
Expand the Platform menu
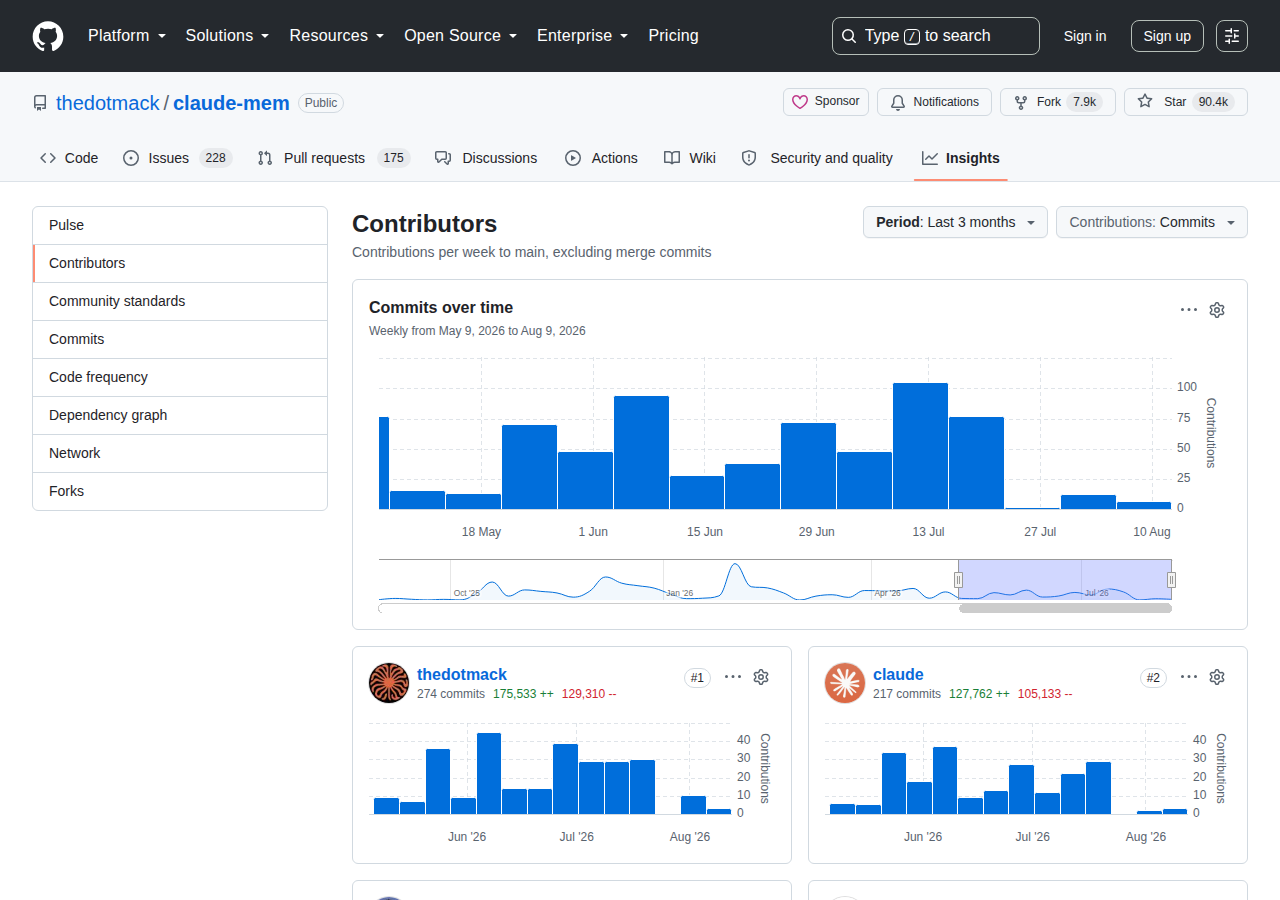pos(127,36)
